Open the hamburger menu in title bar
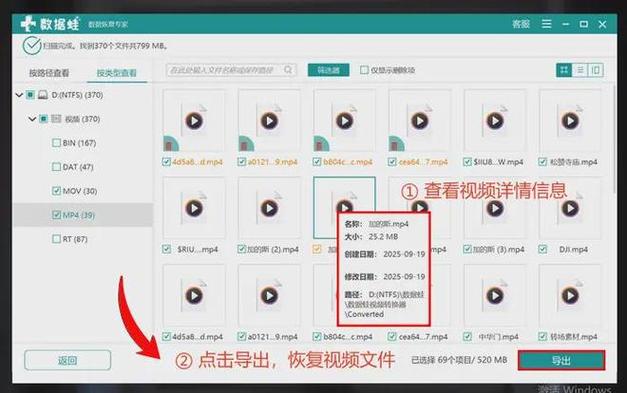Image resolution: width=627 pixels, height=393 pixels. [x=546, y=24]
